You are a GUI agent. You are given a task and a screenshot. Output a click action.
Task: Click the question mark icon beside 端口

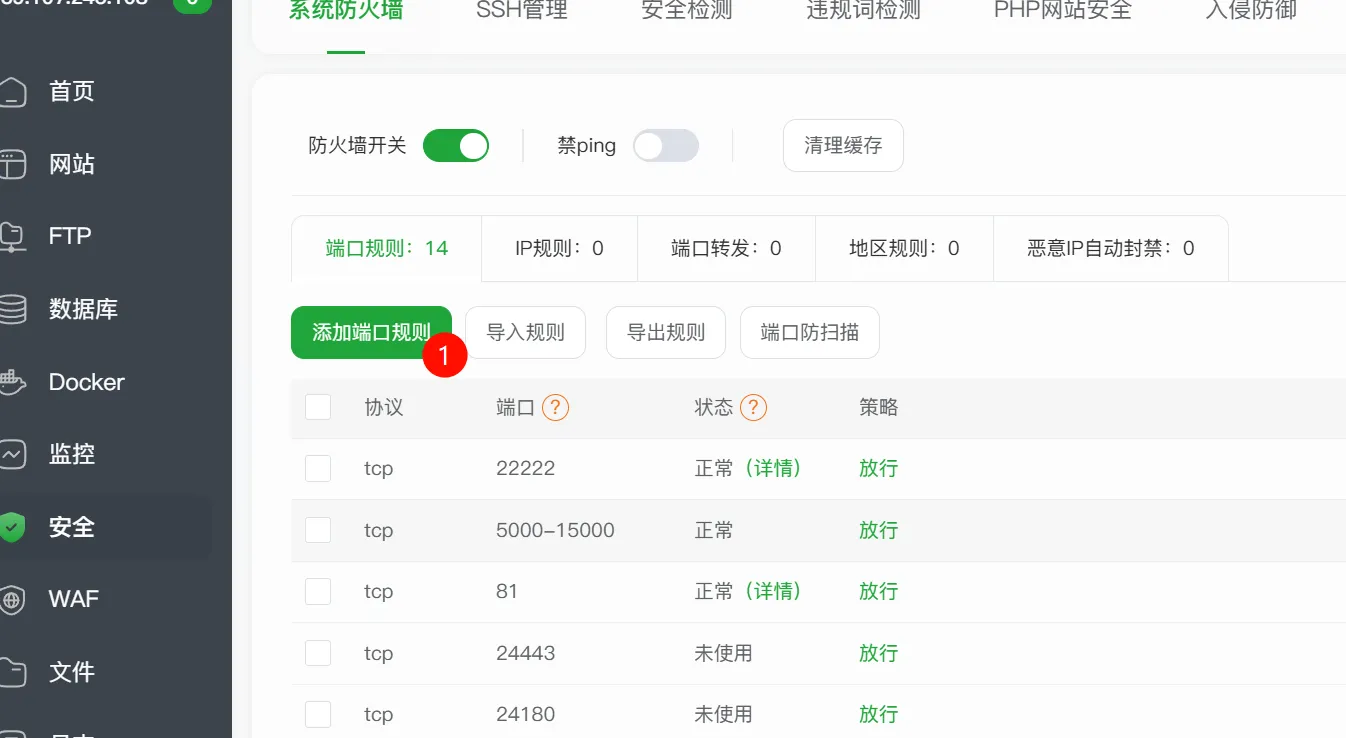pos(555,408)
